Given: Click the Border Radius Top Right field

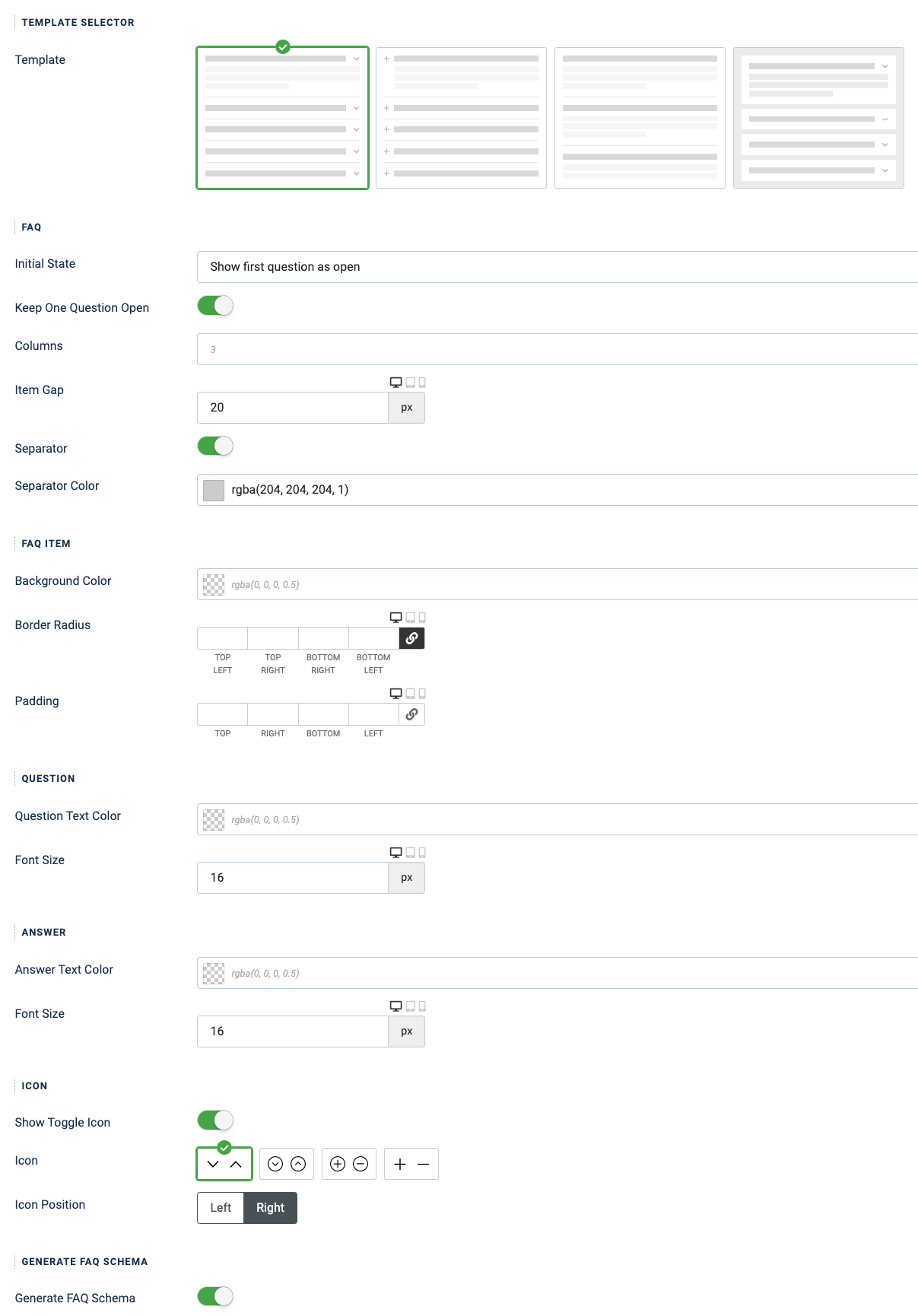Looking at the screenshot, I should [273, 638].
